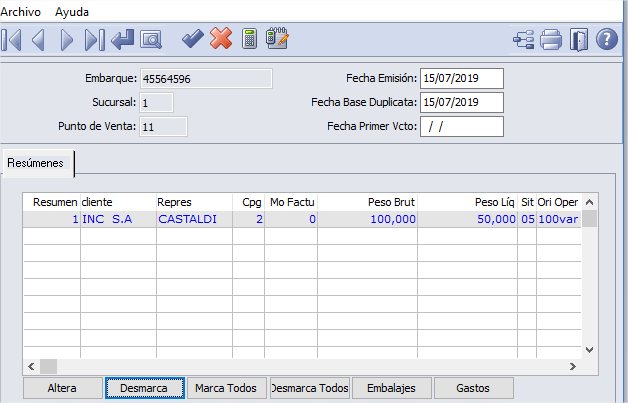
Task: Click the grid scroll down arrow
Action: pyautogui.click(x=589, y=350)
